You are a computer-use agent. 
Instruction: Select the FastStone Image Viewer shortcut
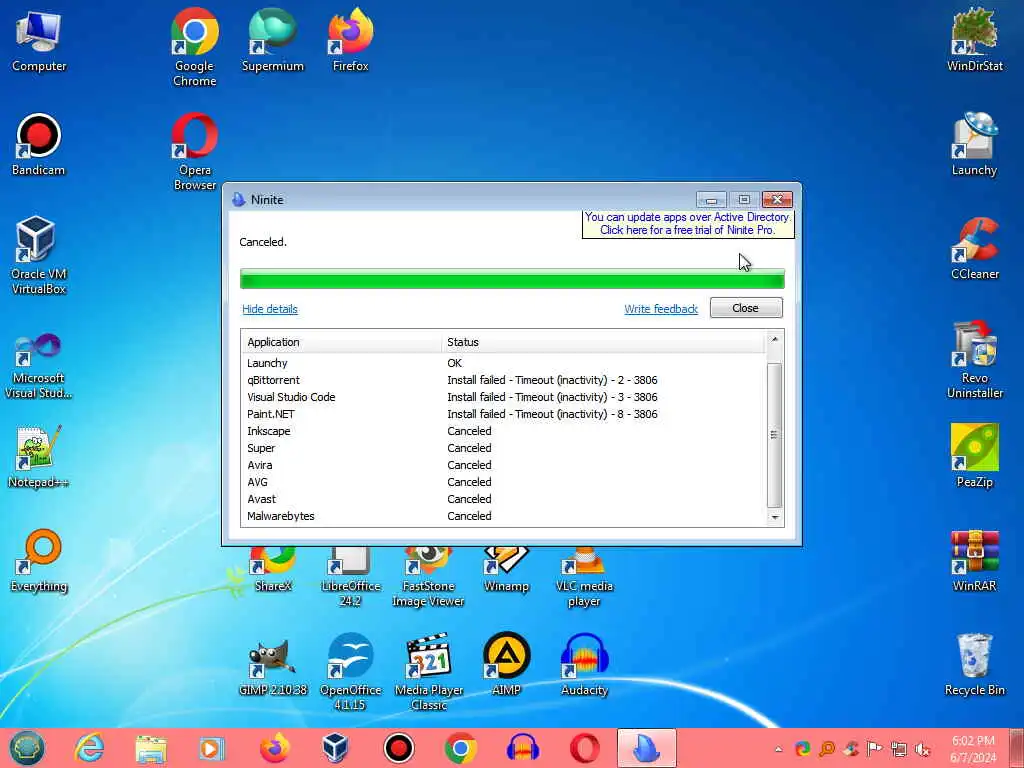click(x=428, y=576)
